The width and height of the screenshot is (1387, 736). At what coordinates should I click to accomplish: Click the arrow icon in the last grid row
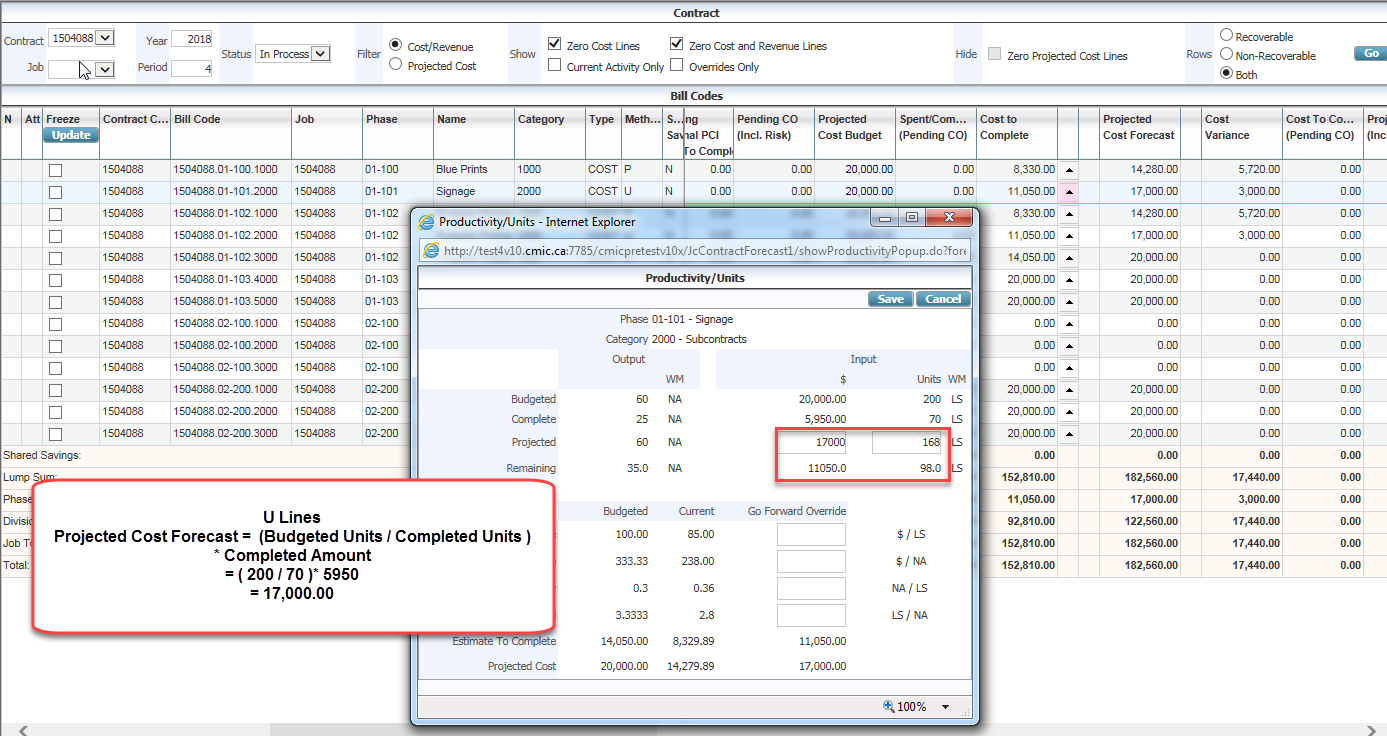1068,433
